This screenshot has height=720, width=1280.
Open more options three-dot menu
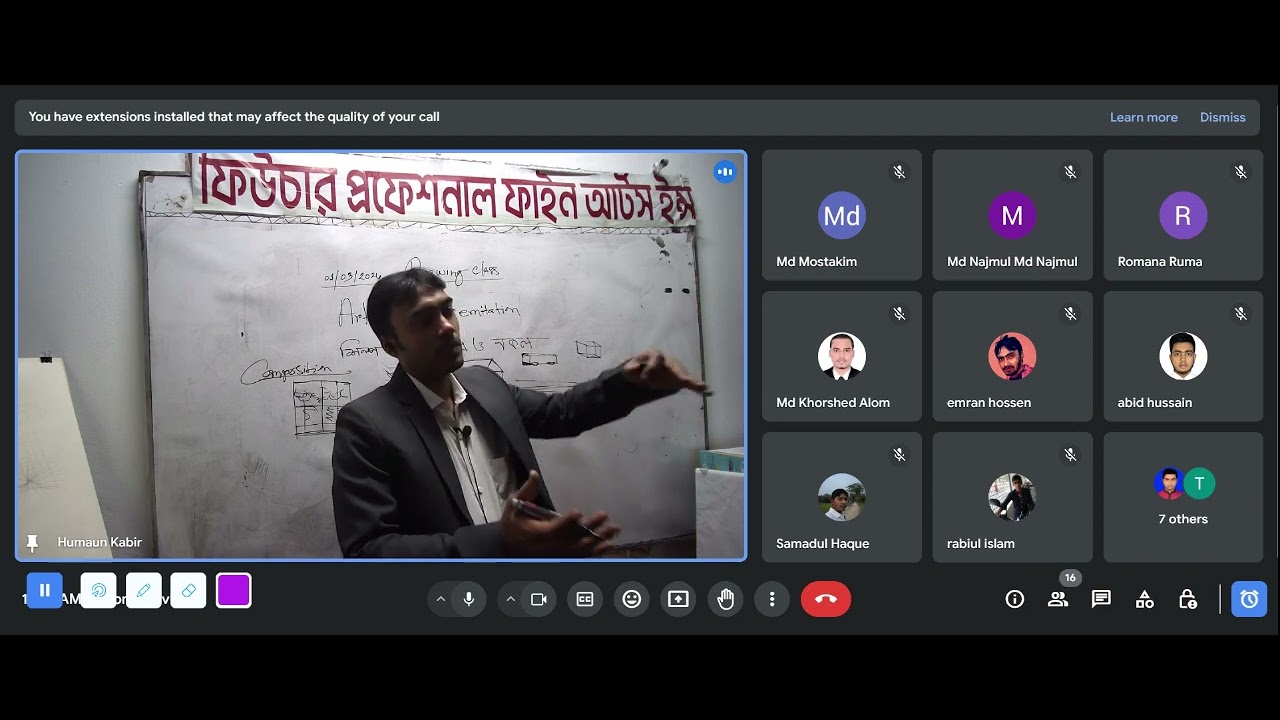(772, 599)
